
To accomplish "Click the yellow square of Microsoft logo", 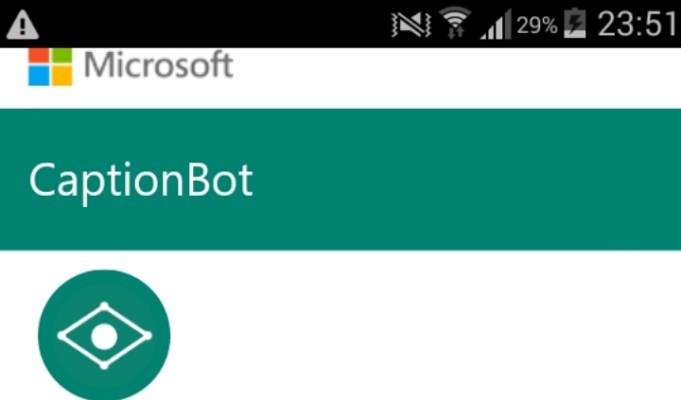I will (x=62, y=76).
